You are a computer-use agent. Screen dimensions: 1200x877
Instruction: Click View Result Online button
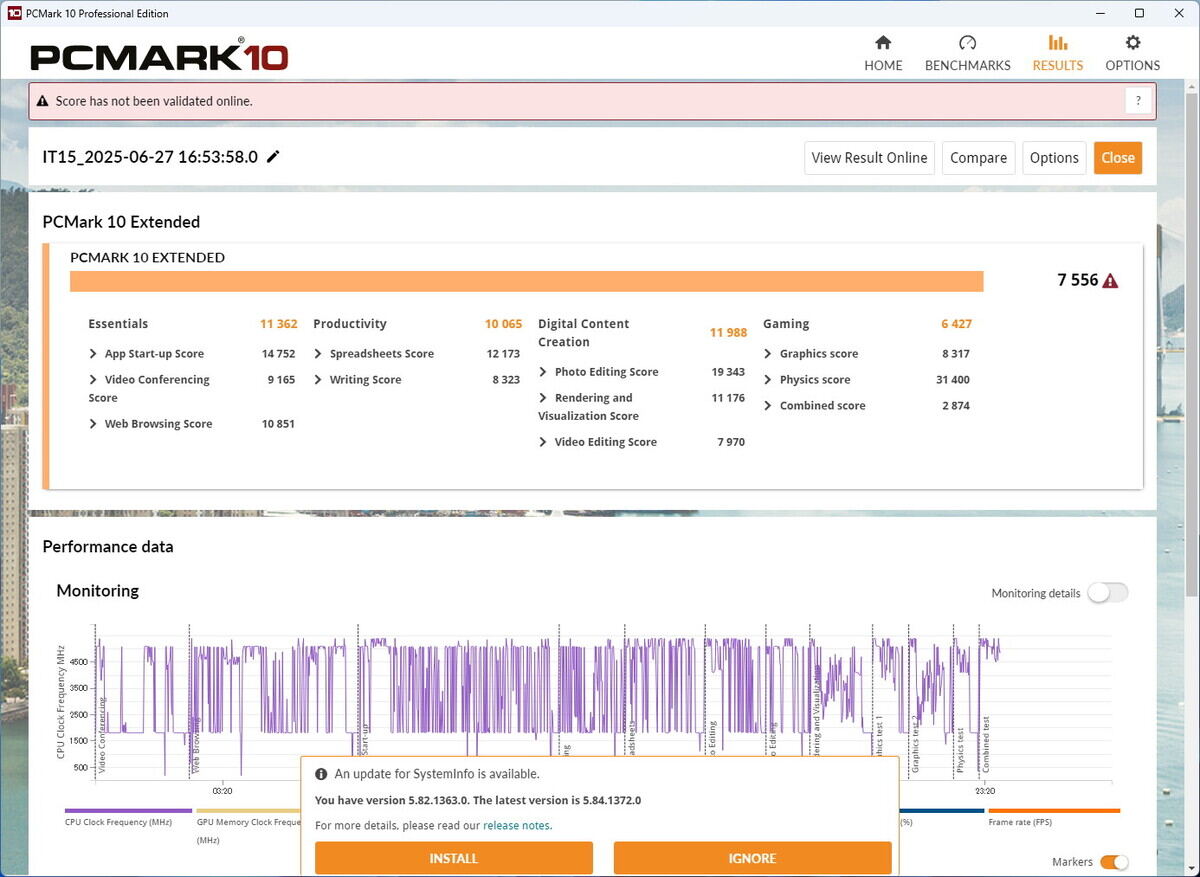pyautogui.click(x=870, y=158)
